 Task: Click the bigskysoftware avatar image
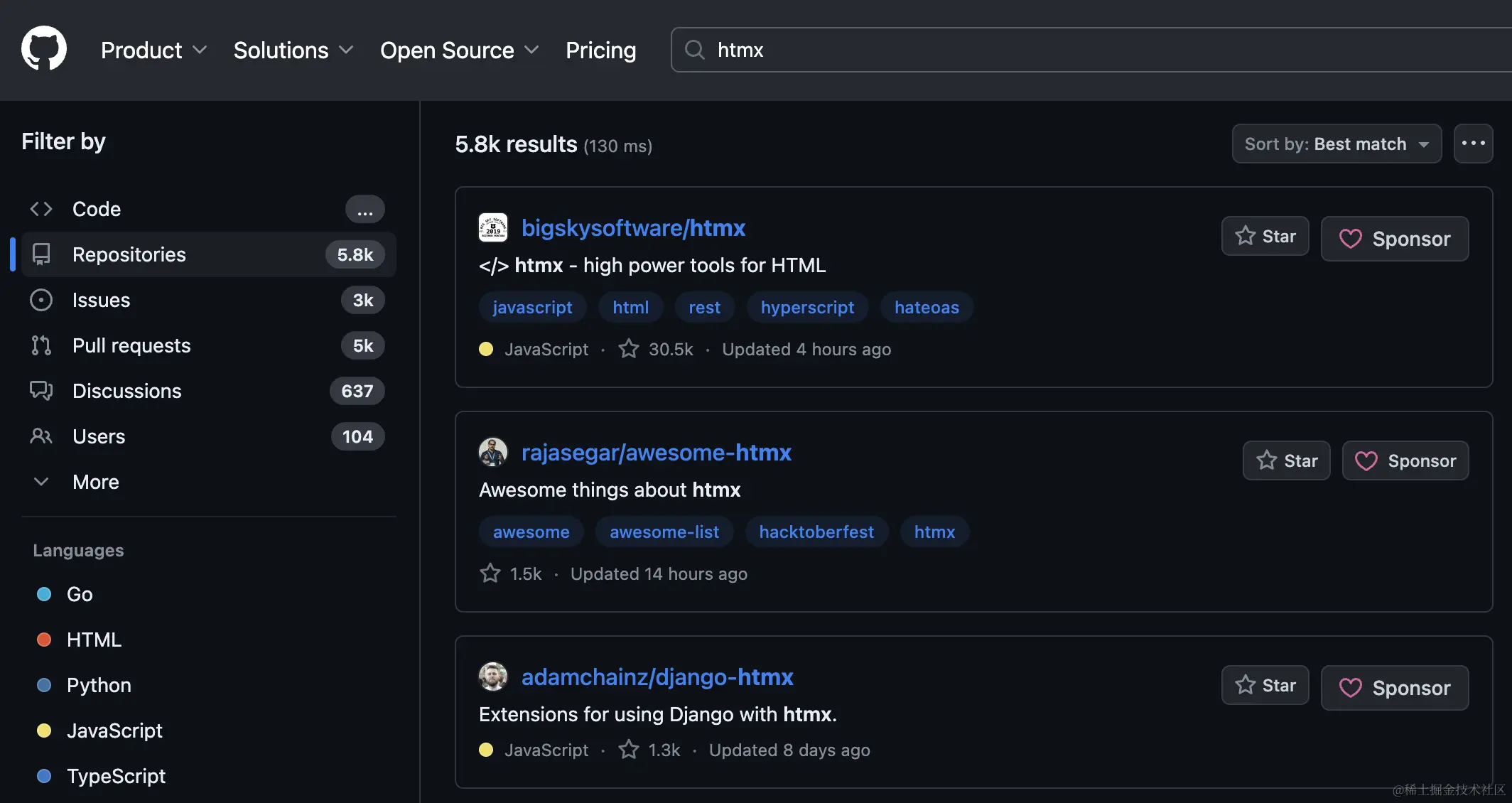click(x=493, y=227)
